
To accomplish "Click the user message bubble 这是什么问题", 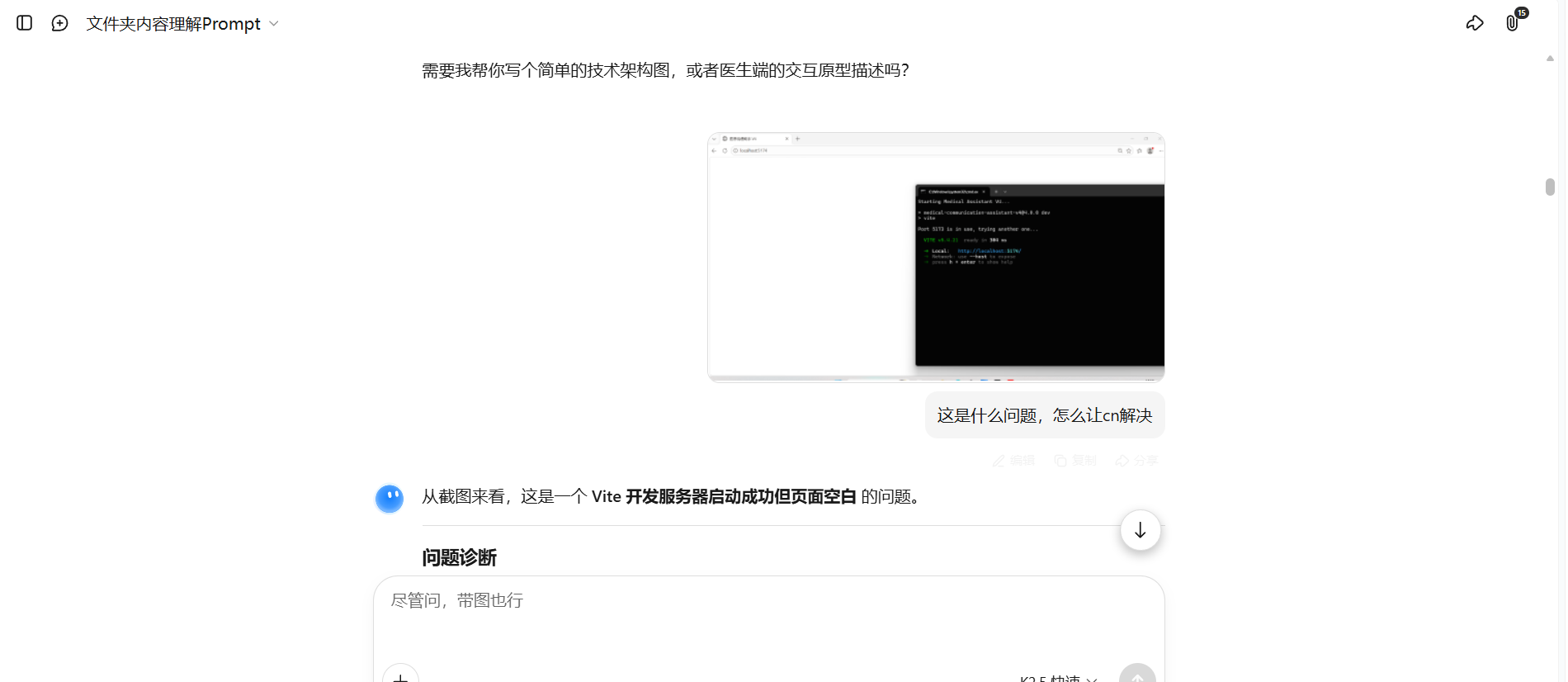I will [x=1044, y=415].
